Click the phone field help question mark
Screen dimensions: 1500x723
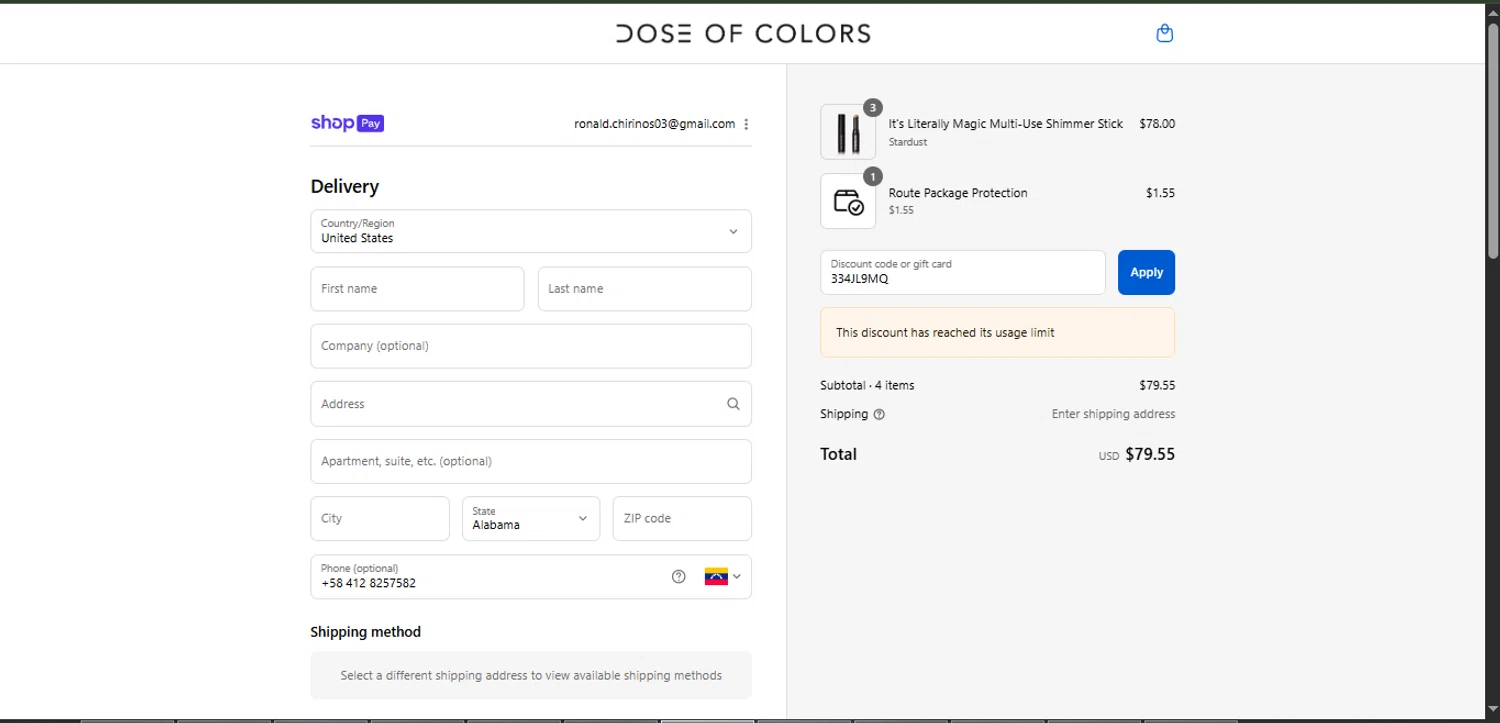679,577
